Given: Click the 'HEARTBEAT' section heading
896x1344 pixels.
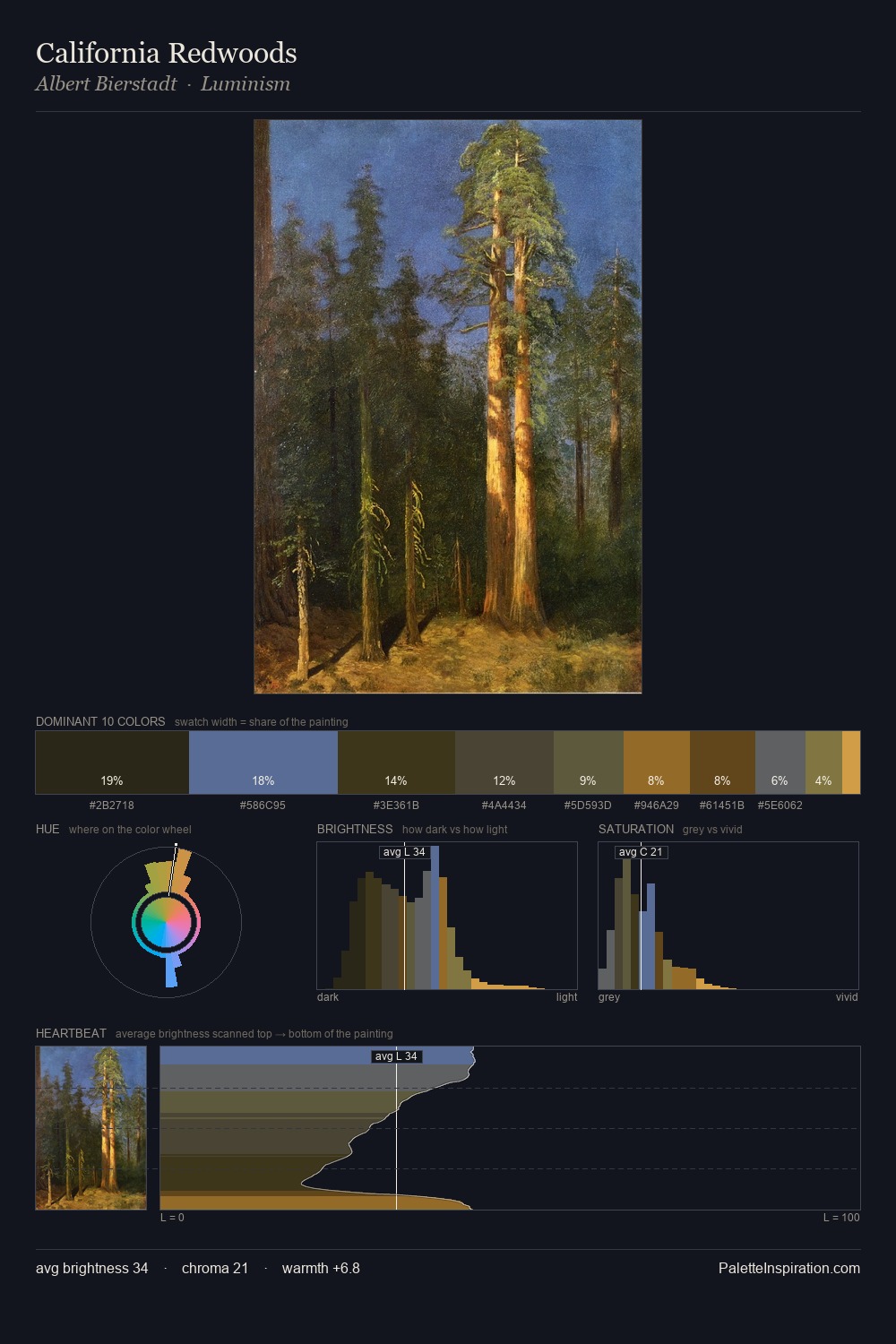Looking at the screenshot, I should (x=71, y=1033).
